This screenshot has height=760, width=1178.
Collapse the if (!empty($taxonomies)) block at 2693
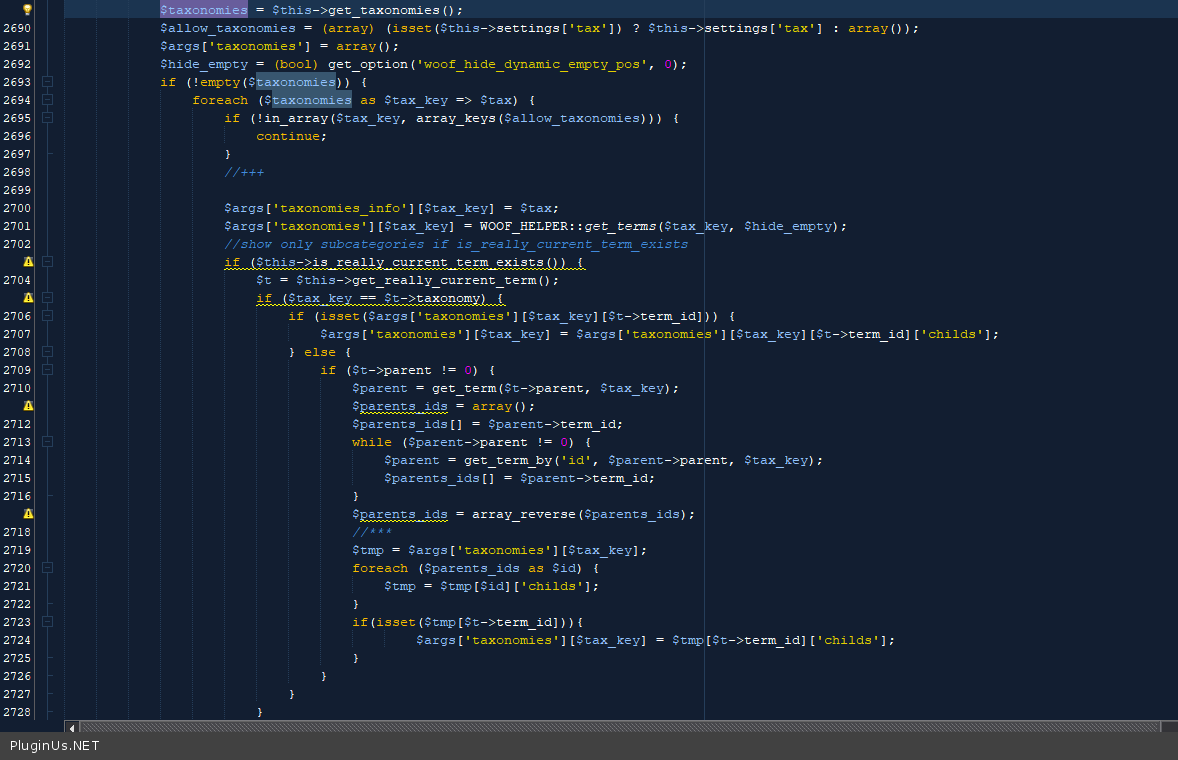(47, 82)
